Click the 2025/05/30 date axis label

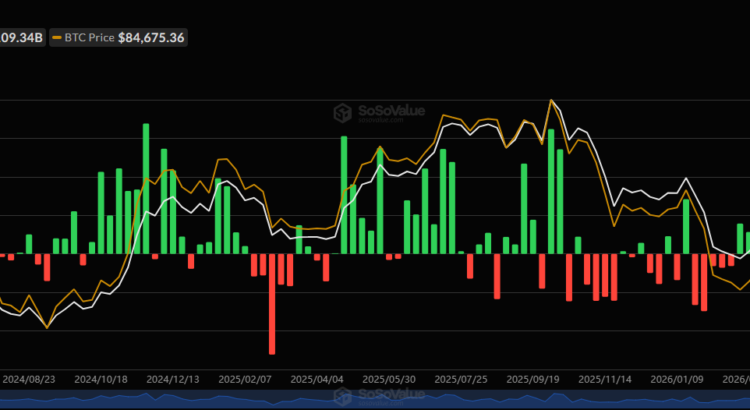(x=389, y=379)
